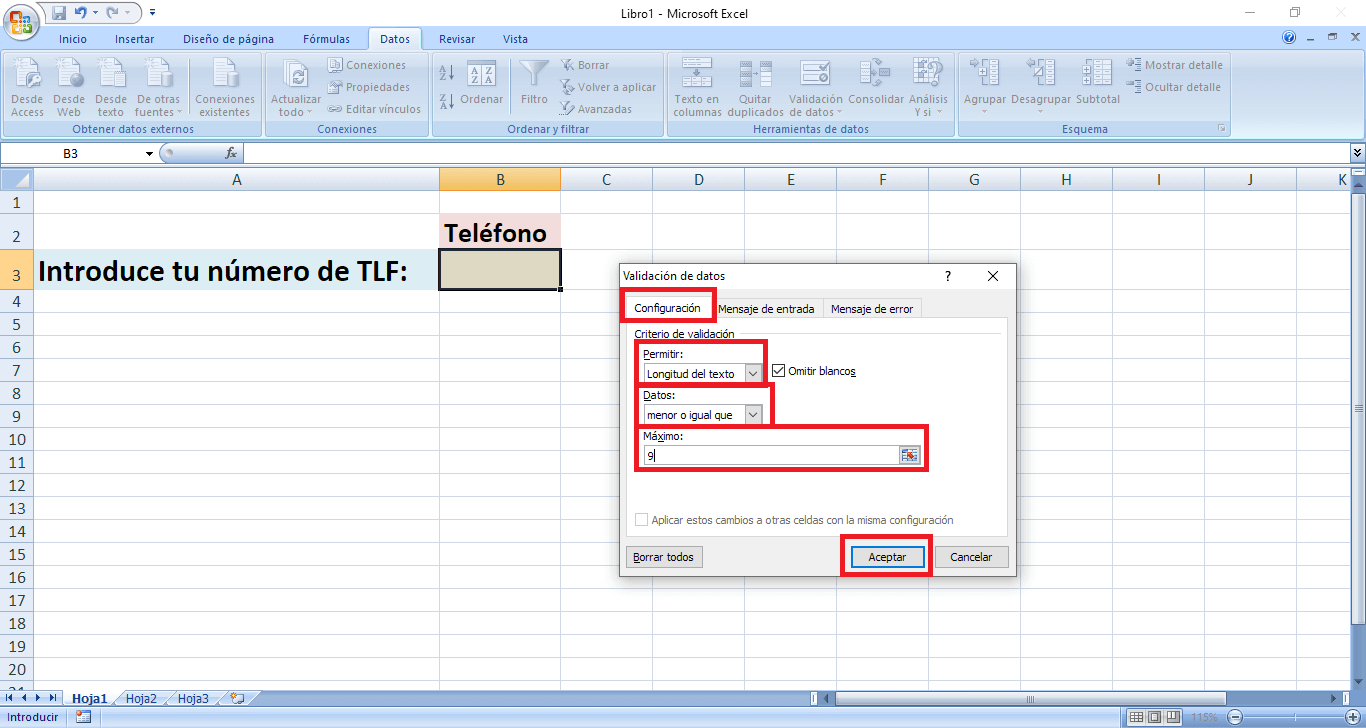The height and width of the screenshot is (728, 1366).
Task: Open De otras fuentes menu
Action: click(158, 88)
